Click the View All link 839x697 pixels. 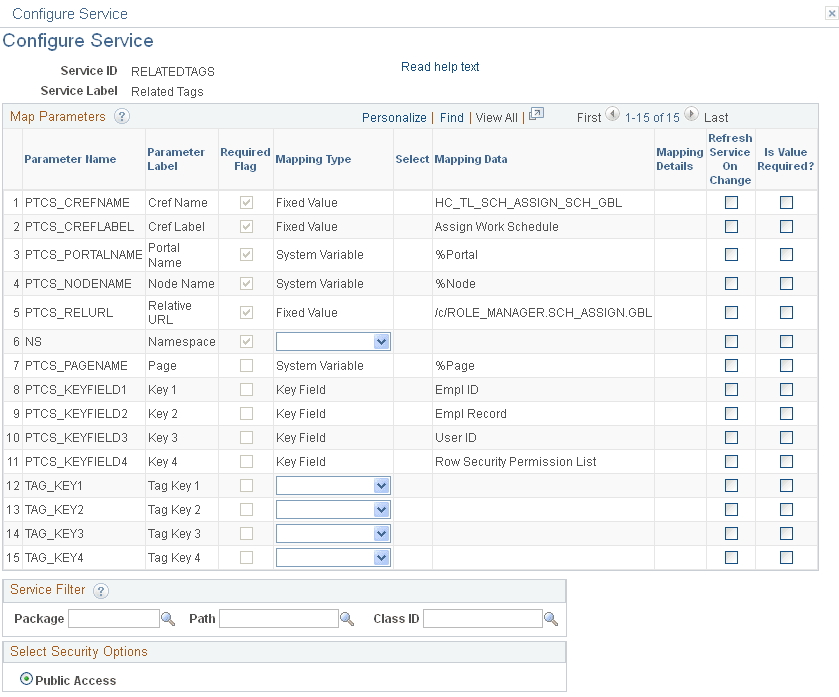497,117
